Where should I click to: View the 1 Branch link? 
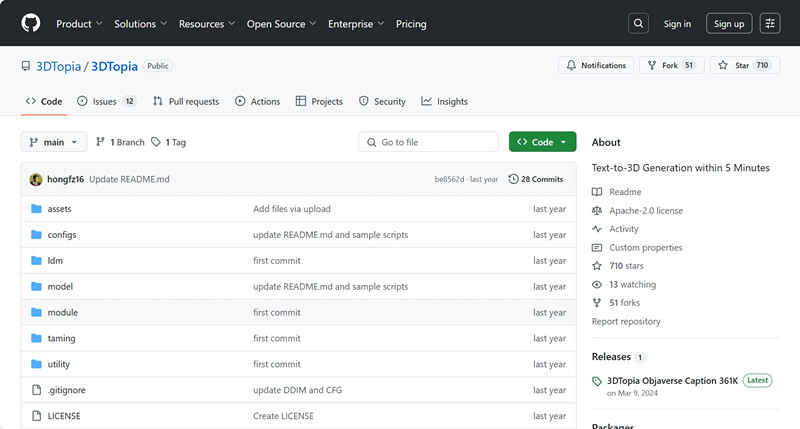pos(120,142)
